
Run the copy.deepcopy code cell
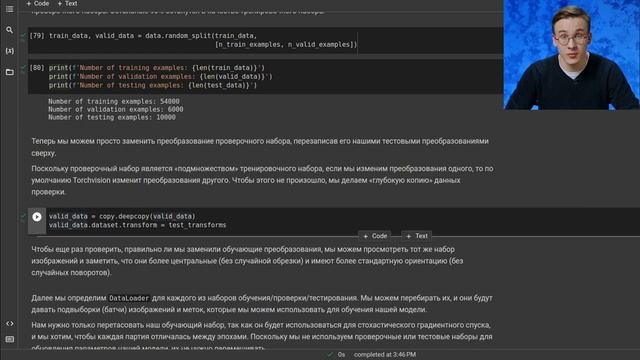[x=37, y=217]
